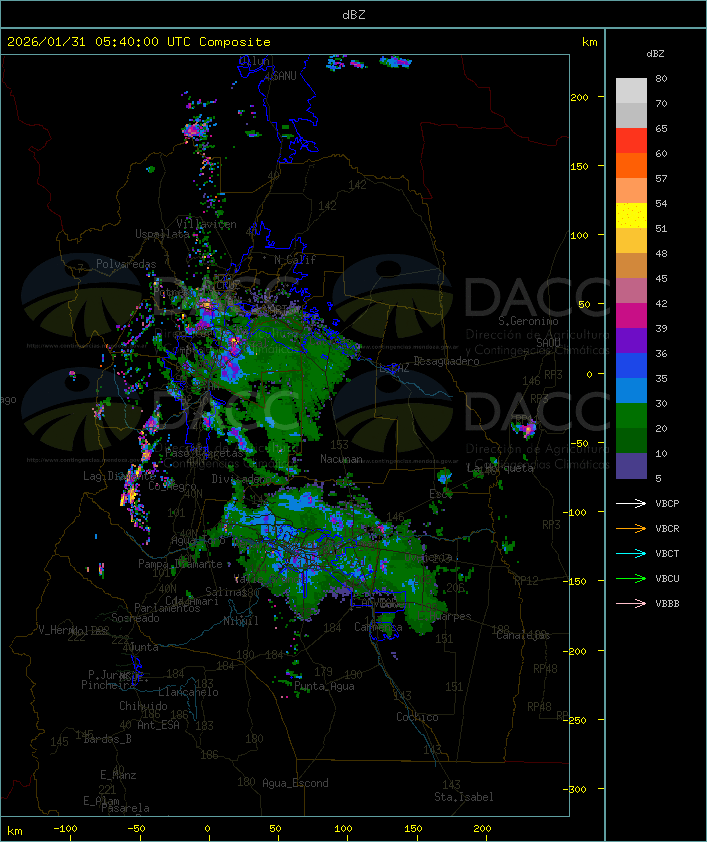Click the dBZ title at the top

353,14
